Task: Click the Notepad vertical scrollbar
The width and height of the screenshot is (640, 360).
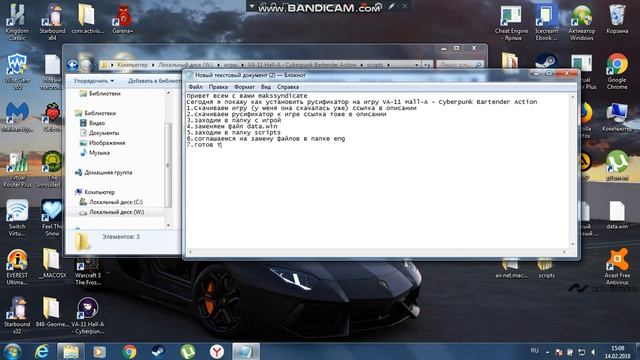Action: [573, 170]
